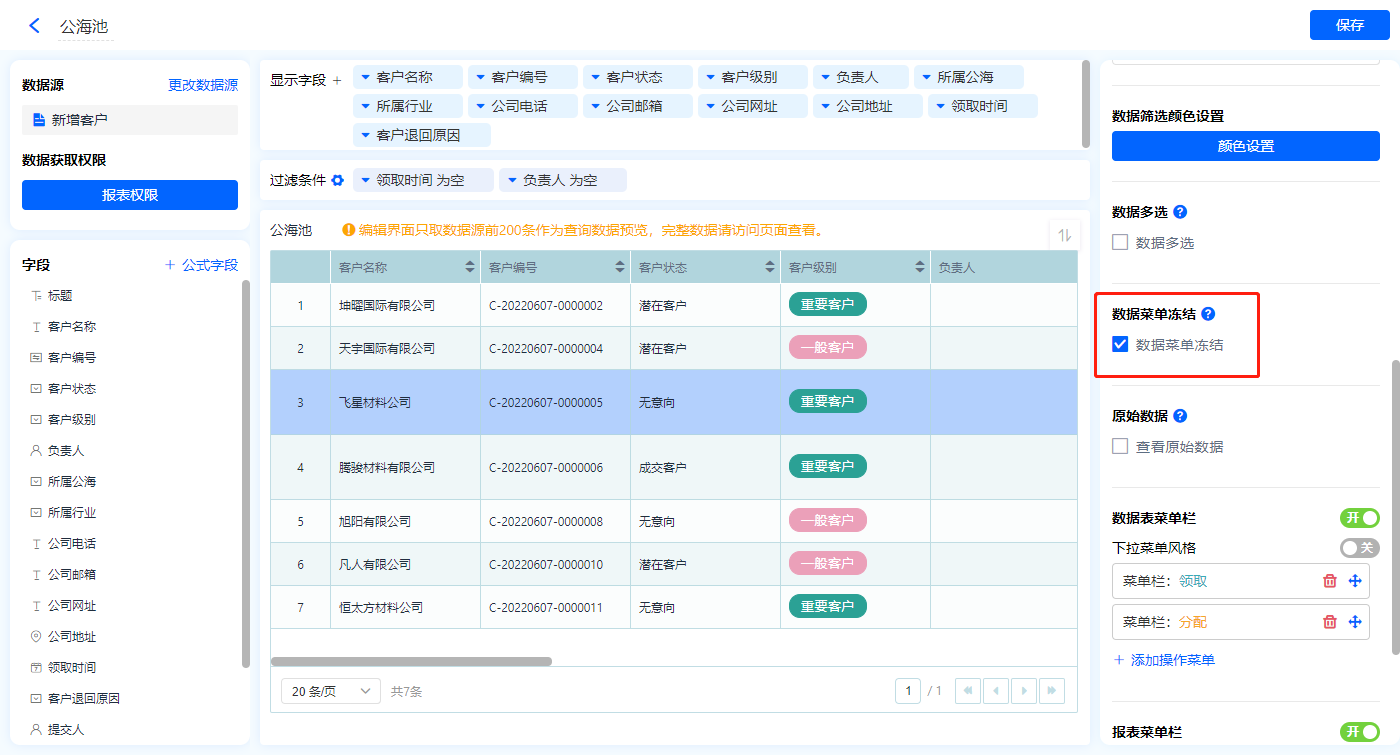Go to the last page of results
The image size is (1400, 755).
[x=1051, y=691]
